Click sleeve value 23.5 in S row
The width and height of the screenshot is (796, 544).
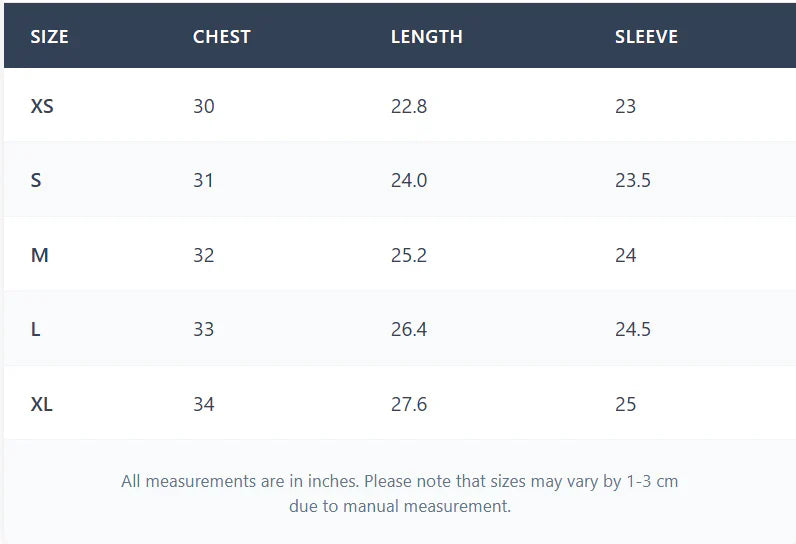632,181
